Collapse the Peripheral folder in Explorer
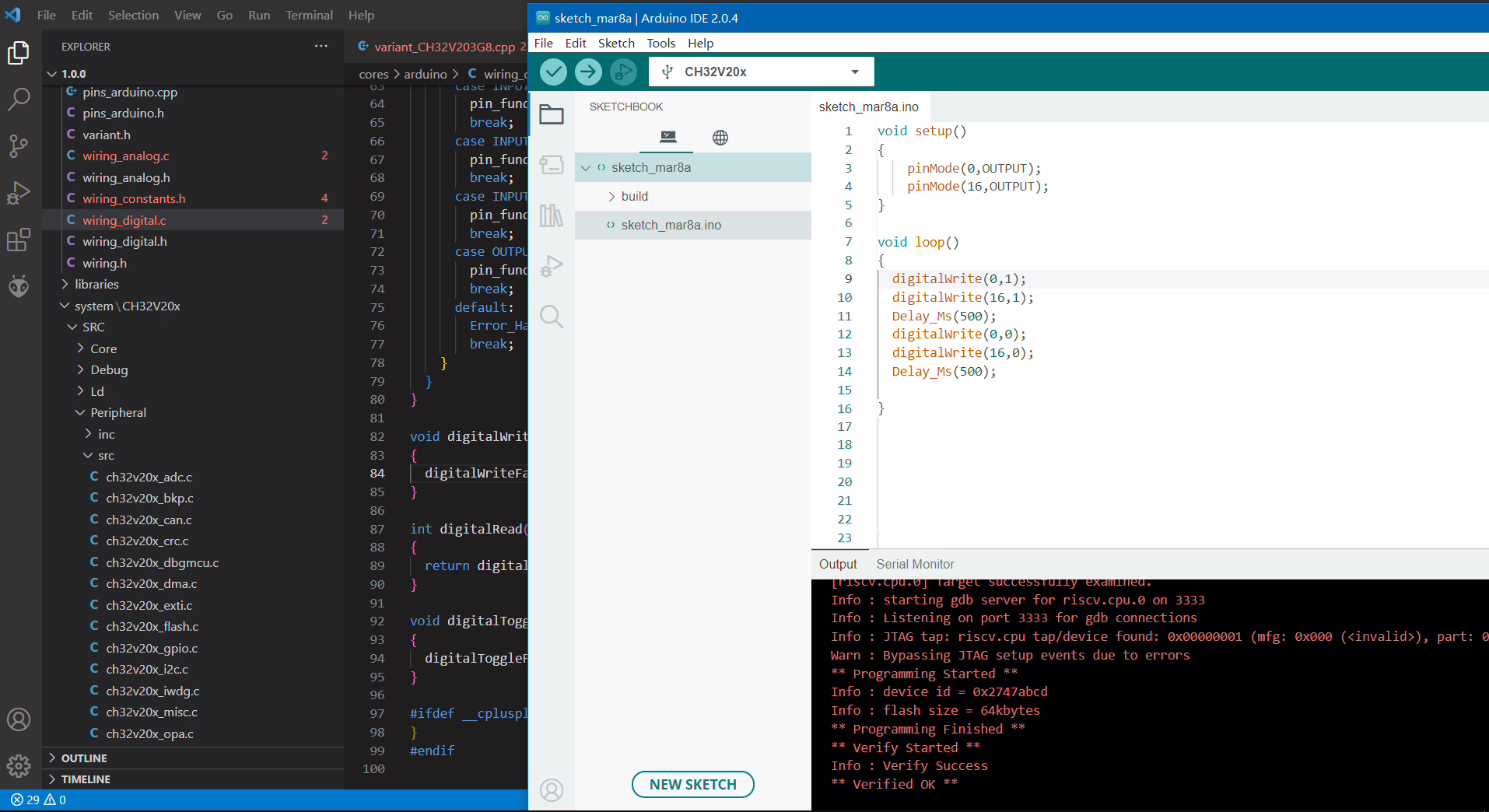The width and height of the screenshot is (1489, 812). (117, 413)
